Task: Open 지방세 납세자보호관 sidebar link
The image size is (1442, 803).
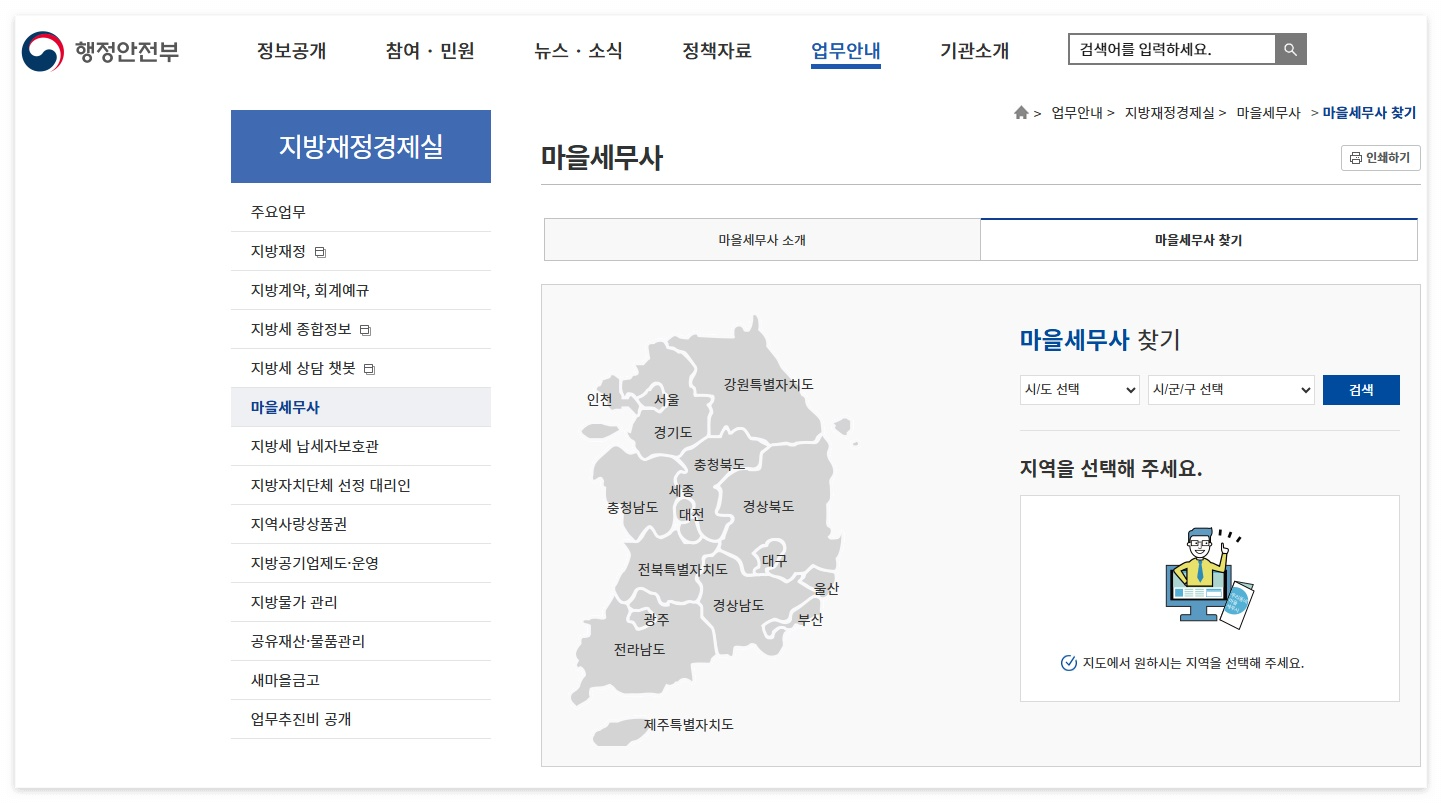Action: [x=361, y=446]
